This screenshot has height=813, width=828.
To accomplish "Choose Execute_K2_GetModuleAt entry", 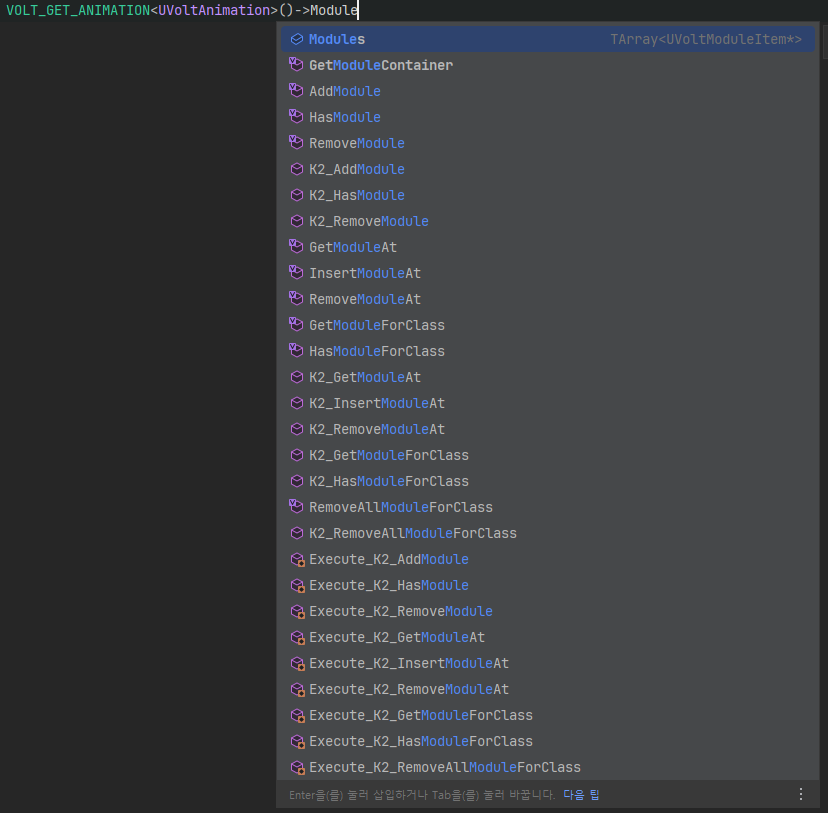I will click(x=396, y=637).
